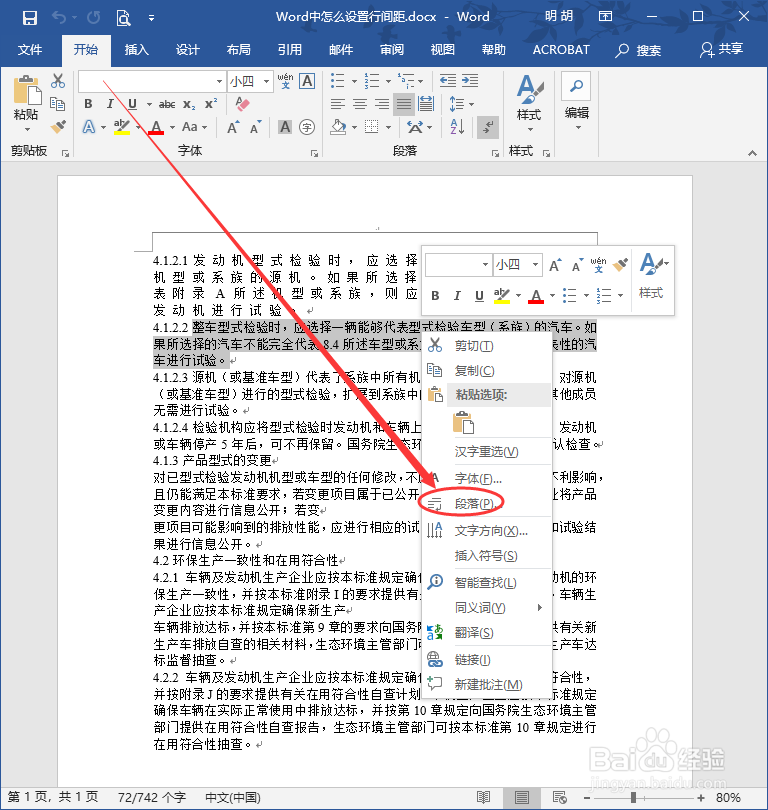Center align text in ribbon
This screenshot has height=810, width=768.
(359, 104)
